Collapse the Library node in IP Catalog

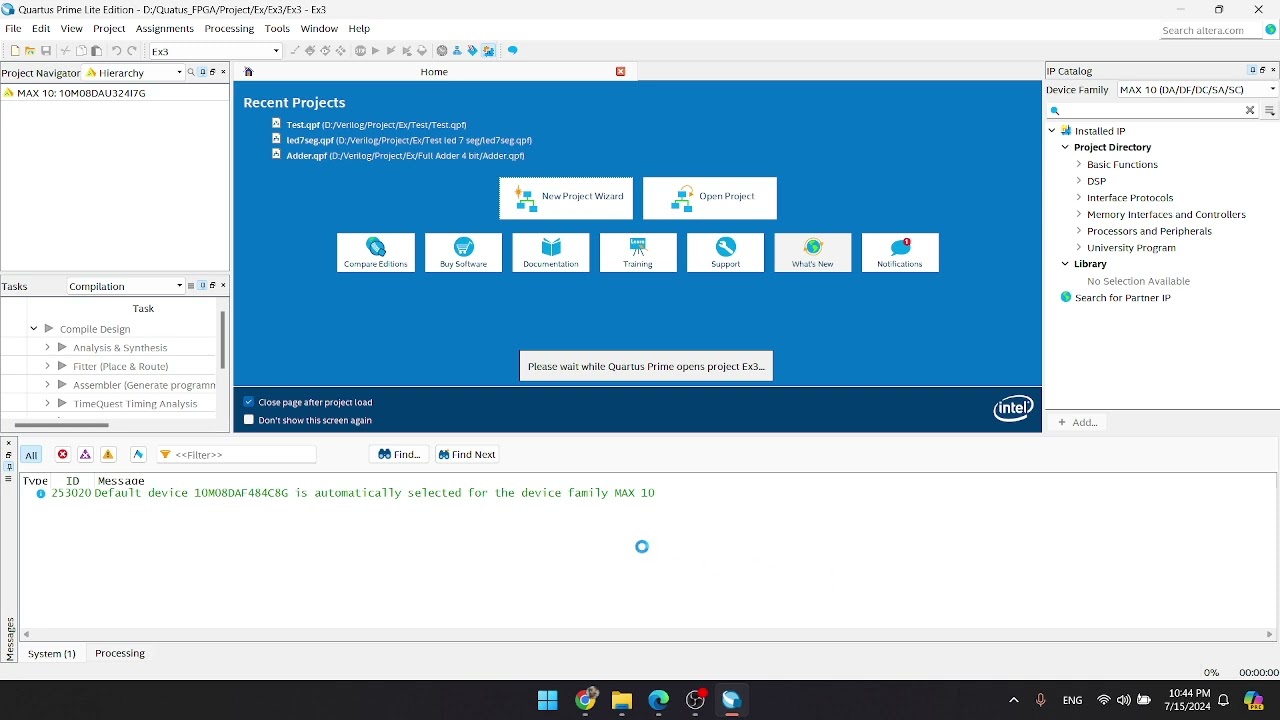coord(1065,264)
